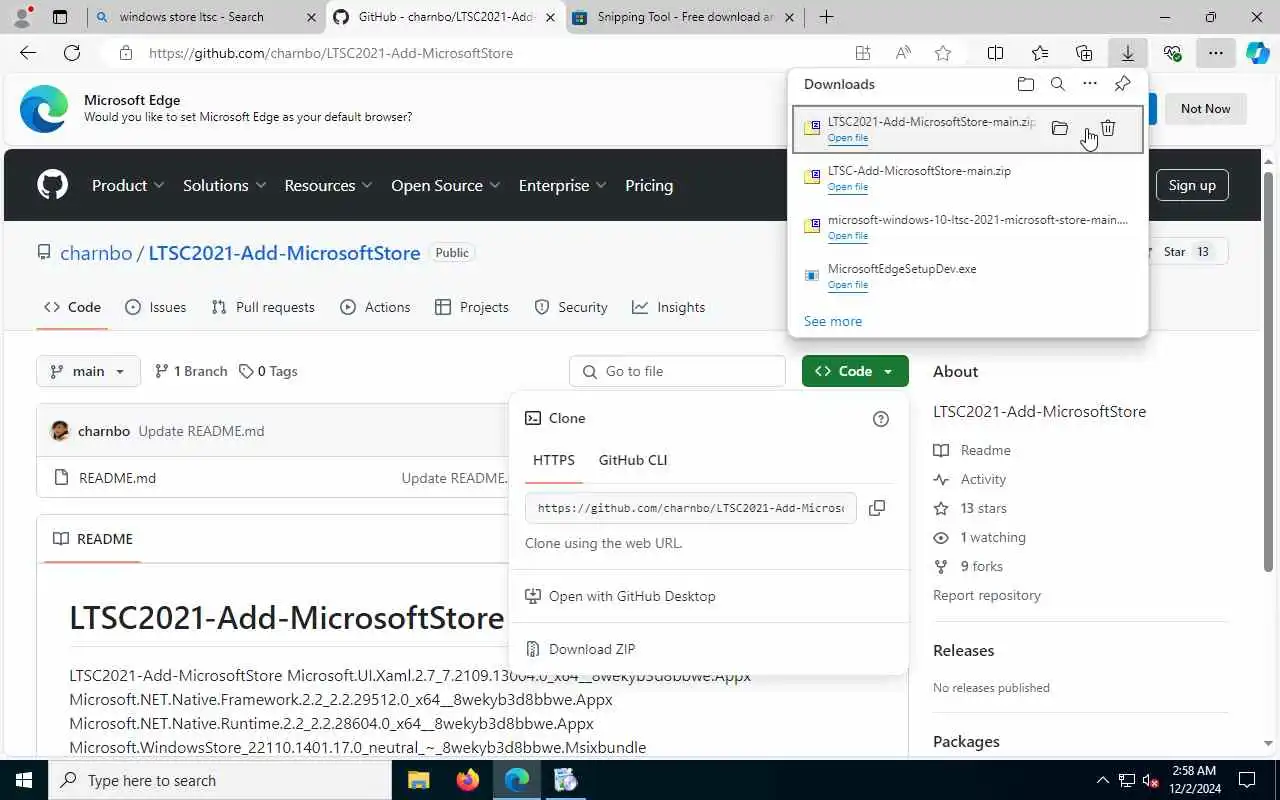Viewport: 1280px width, 800px height.
Task: Expand the Enterprise menu
Action: (563, 185)
